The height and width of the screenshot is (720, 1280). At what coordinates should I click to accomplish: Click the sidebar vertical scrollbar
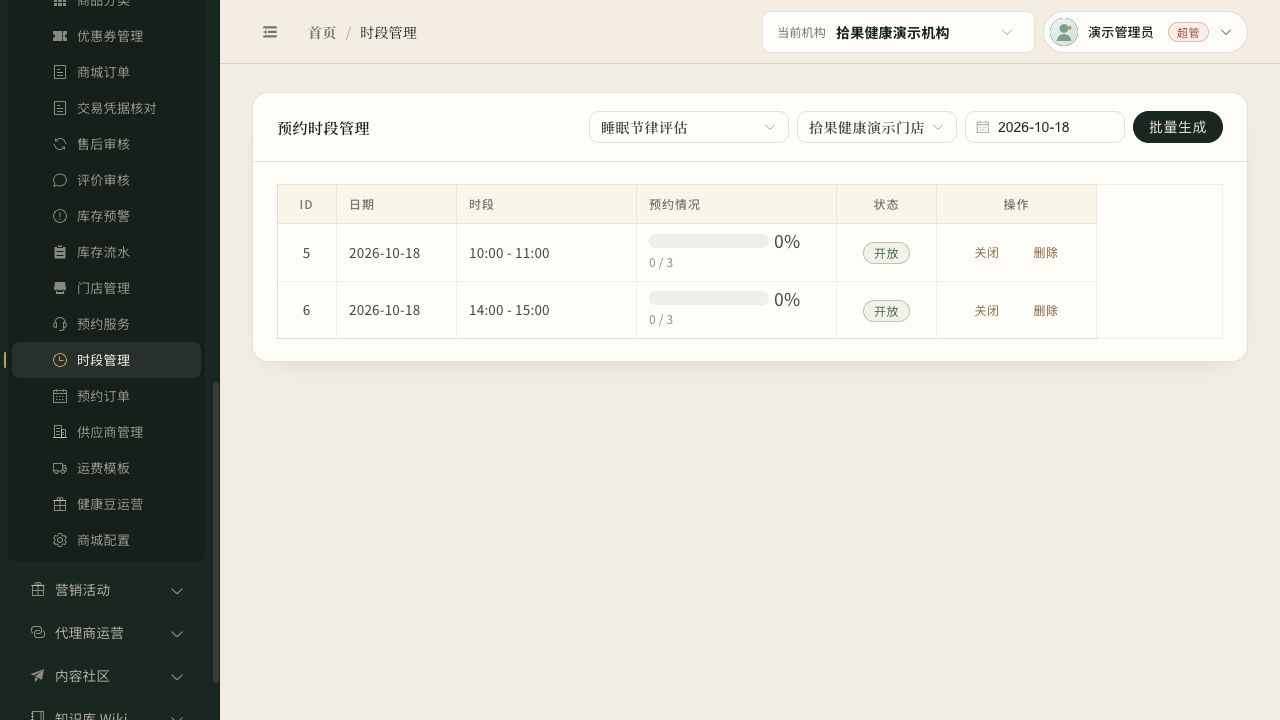216,532
